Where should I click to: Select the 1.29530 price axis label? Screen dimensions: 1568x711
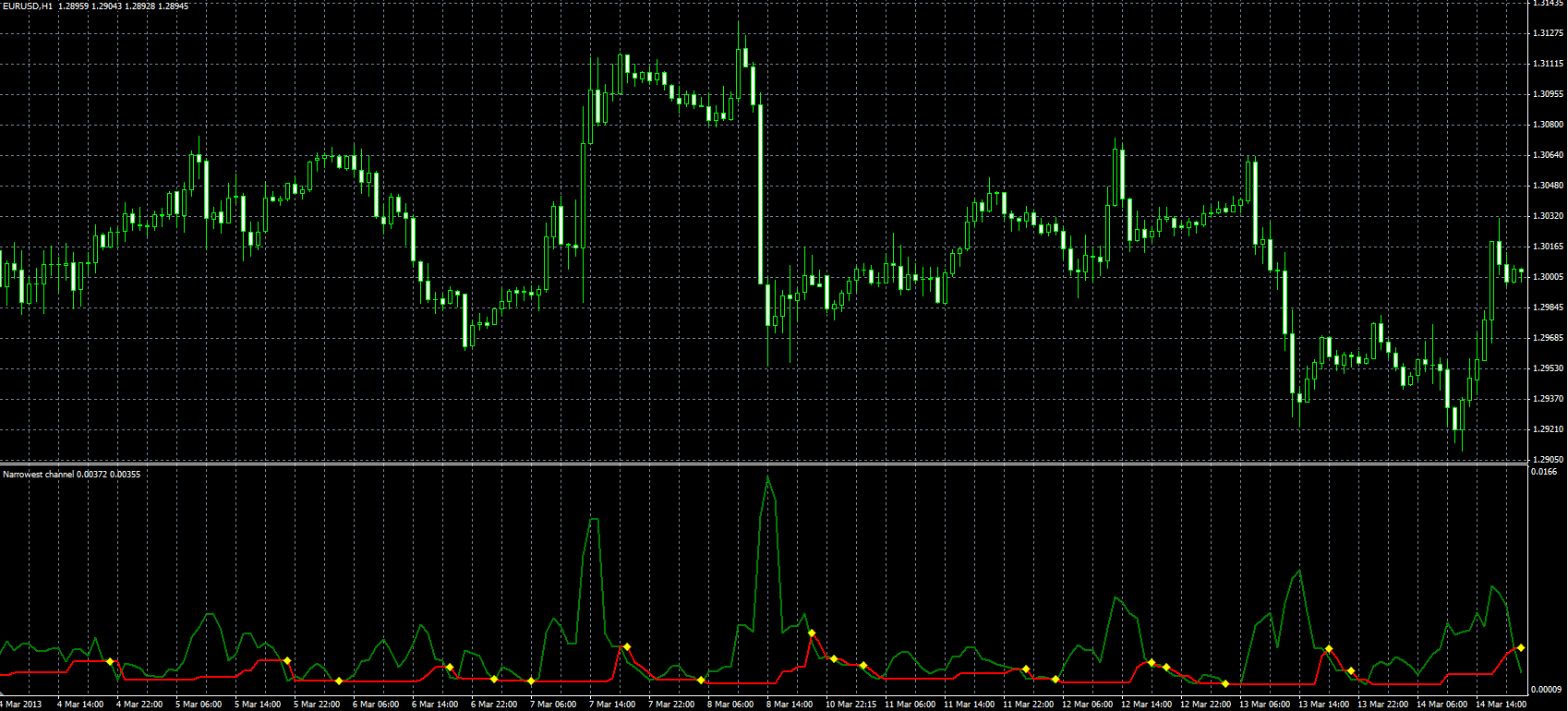[1548, 368]
